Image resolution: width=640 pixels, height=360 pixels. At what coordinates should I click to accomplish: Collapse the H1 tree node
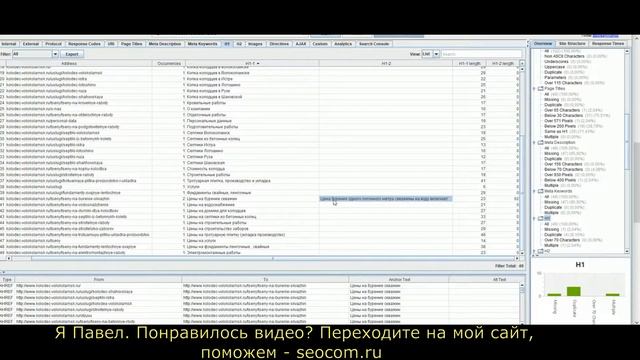(534, 219)
